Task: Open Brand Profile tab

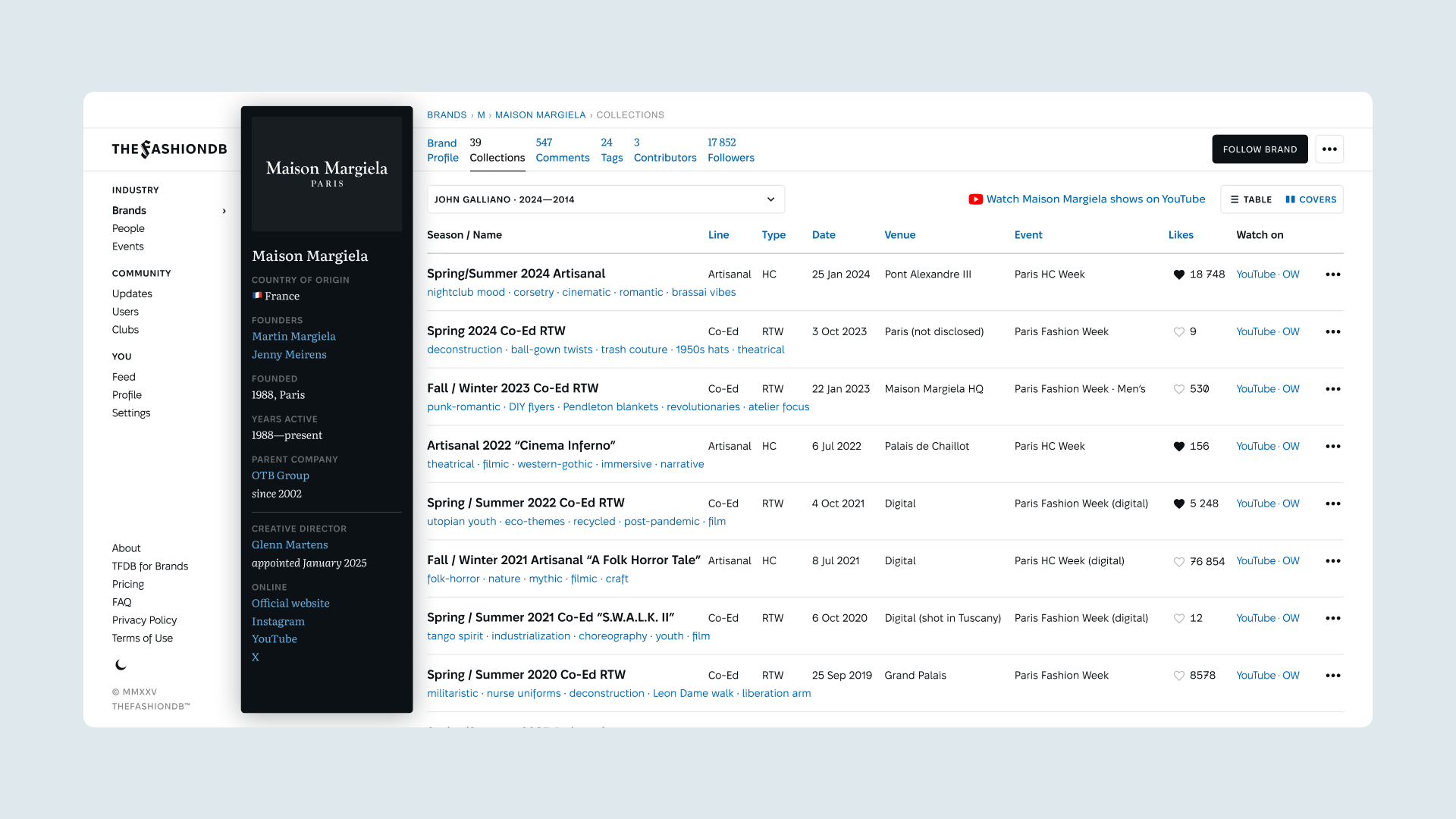Action: 442,150
